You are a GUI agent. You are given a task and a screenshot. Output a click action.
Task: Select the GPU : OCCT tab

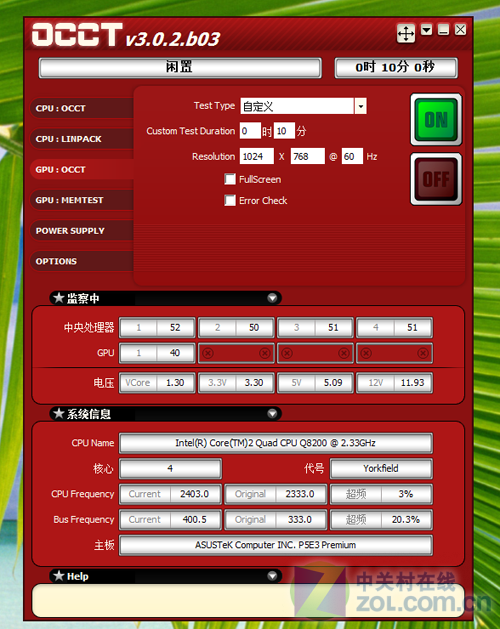coord(81,169)
